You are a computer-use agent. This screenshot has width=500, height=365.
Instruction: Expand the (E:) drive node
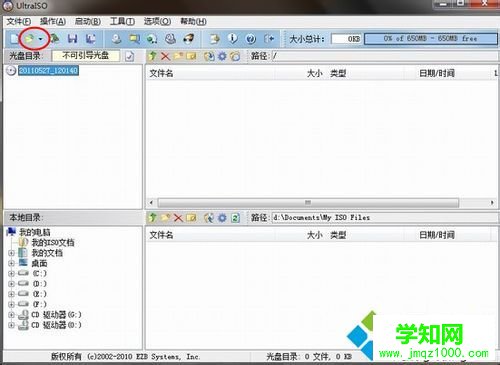pos(11,294)
